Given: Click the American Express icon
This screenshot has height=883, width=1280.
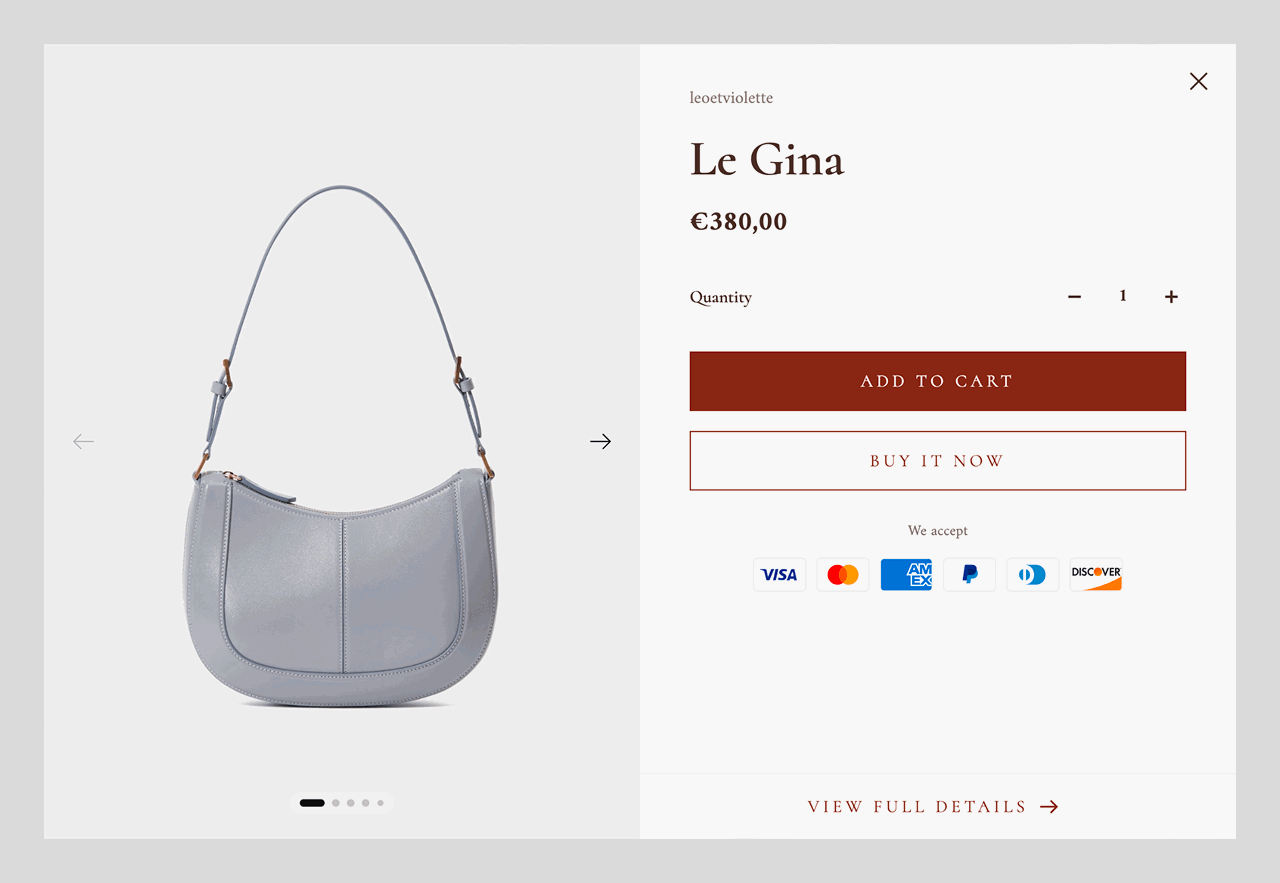Looking at the screenshot, I should pos(906,575).
